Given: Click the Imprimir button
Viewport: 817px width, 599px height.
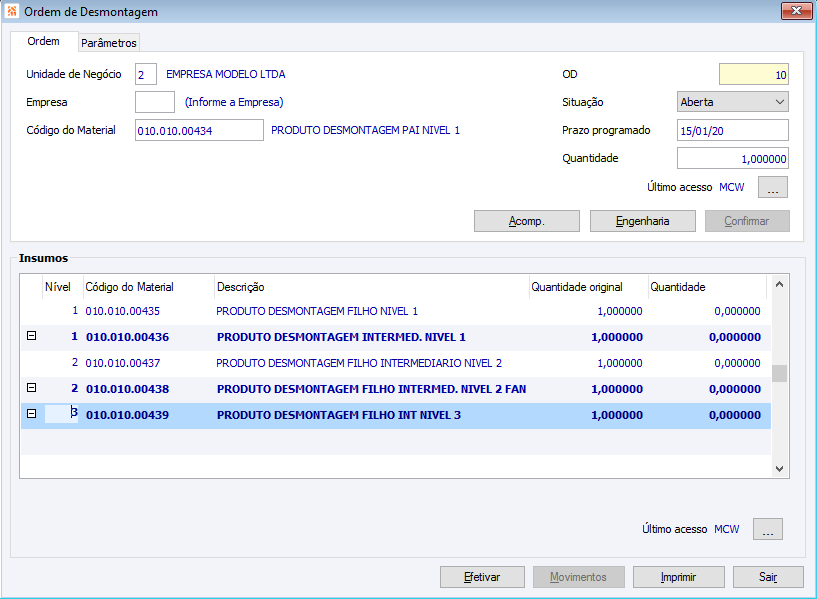Looking at the screenshot, I should (678, 577).
